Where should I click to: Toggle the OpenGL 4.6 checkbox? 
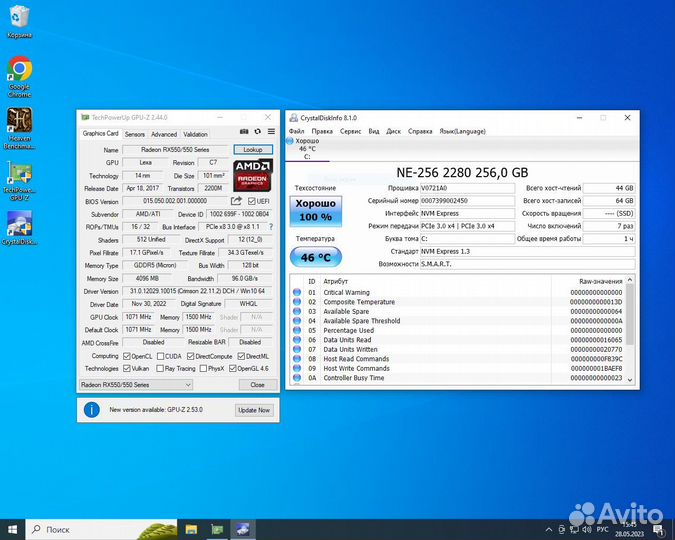[232, 368]
